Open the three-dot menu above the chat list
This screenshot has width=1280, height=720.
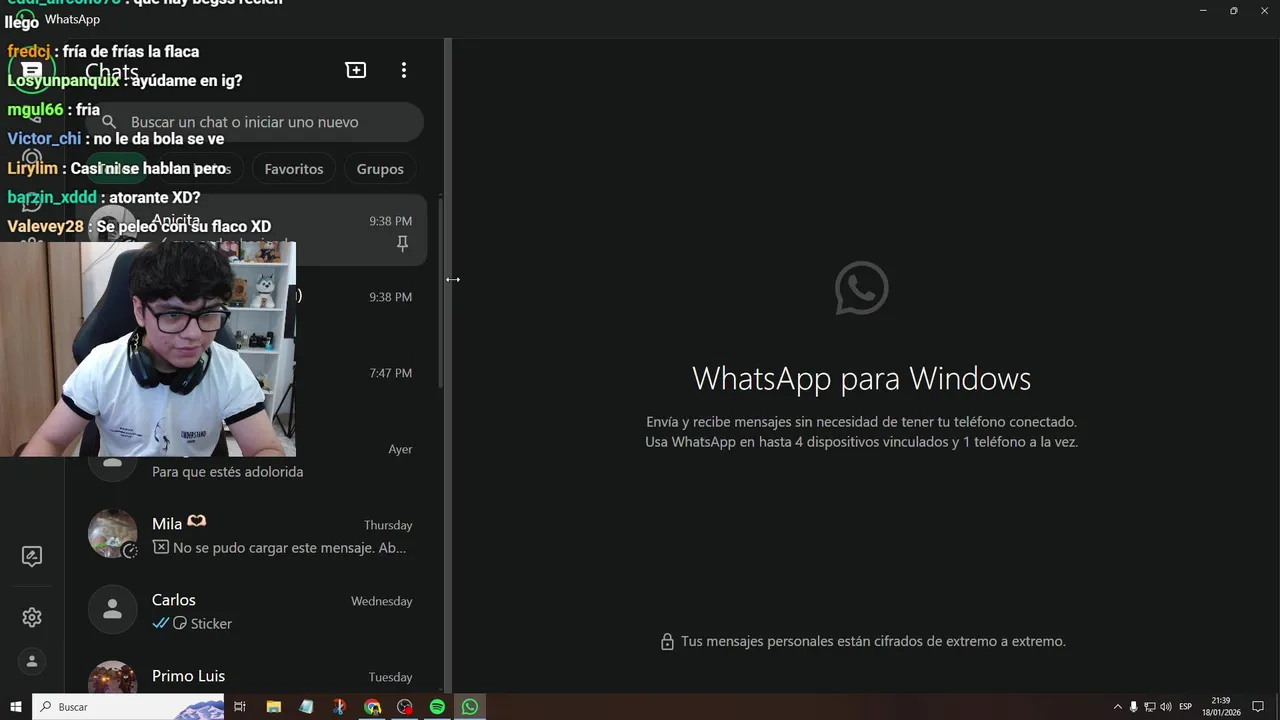[404, 70]
